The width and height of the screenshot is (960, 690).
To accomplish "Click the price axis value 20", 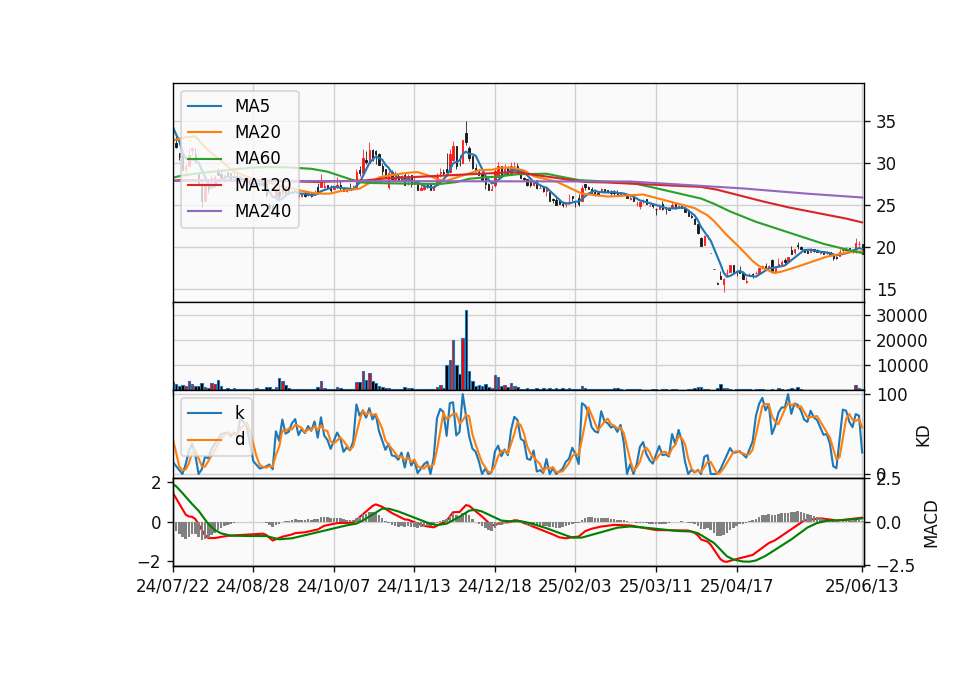I will [x=885, y=248].
